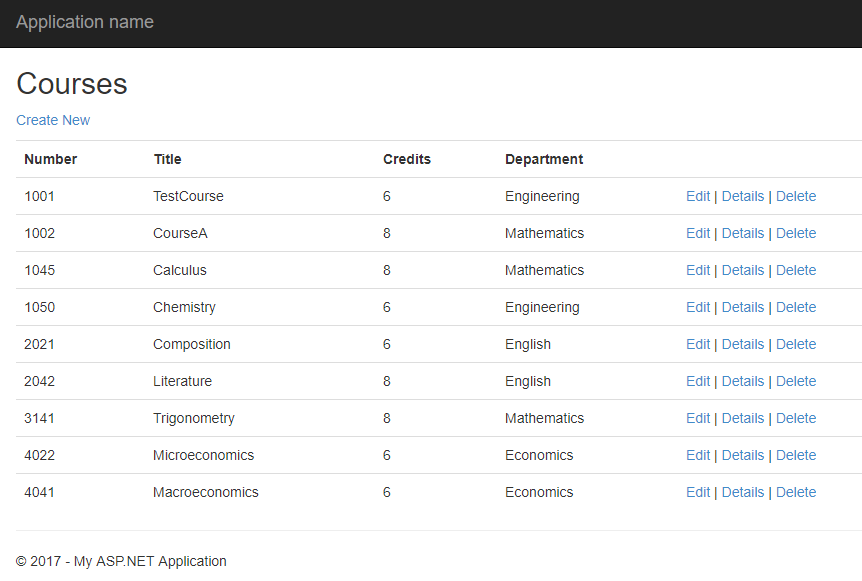This screenshot has height=581, width=862.
Task: Edit the CourseA entry
Action: (x=698, y=233)
